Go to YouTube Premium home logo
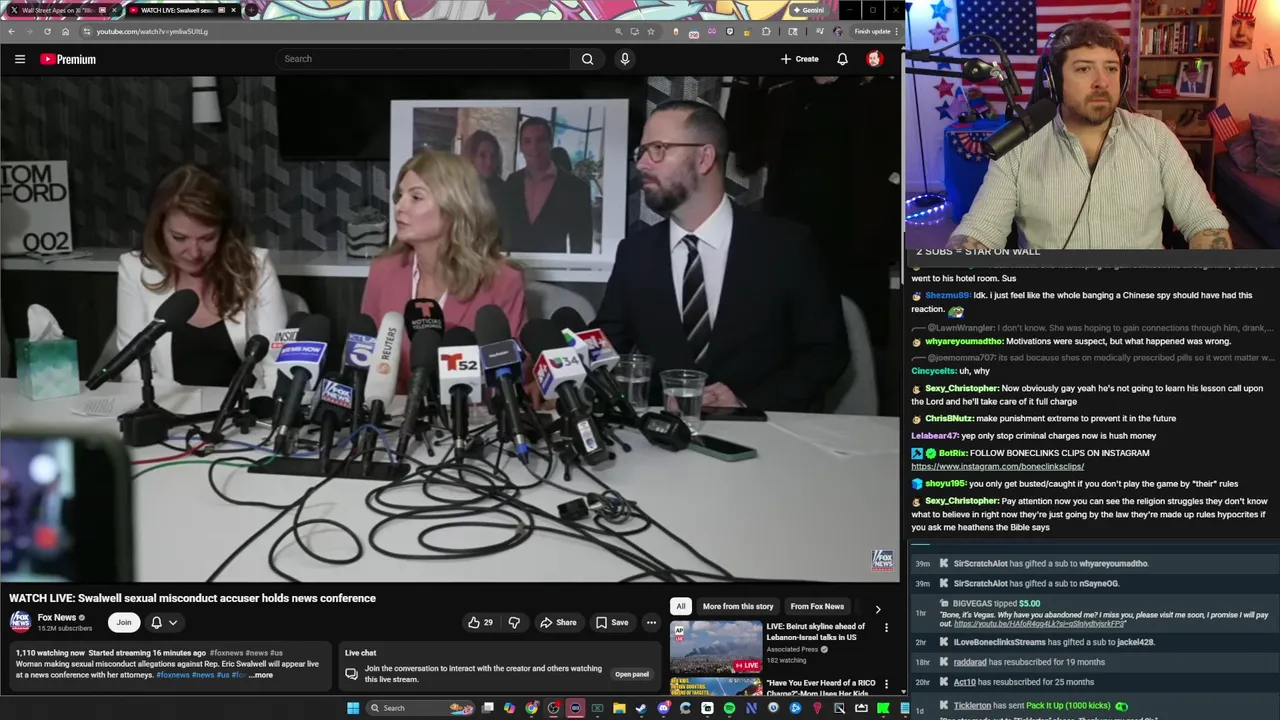This screenshot has width=1280, height=720. (68, 59)
